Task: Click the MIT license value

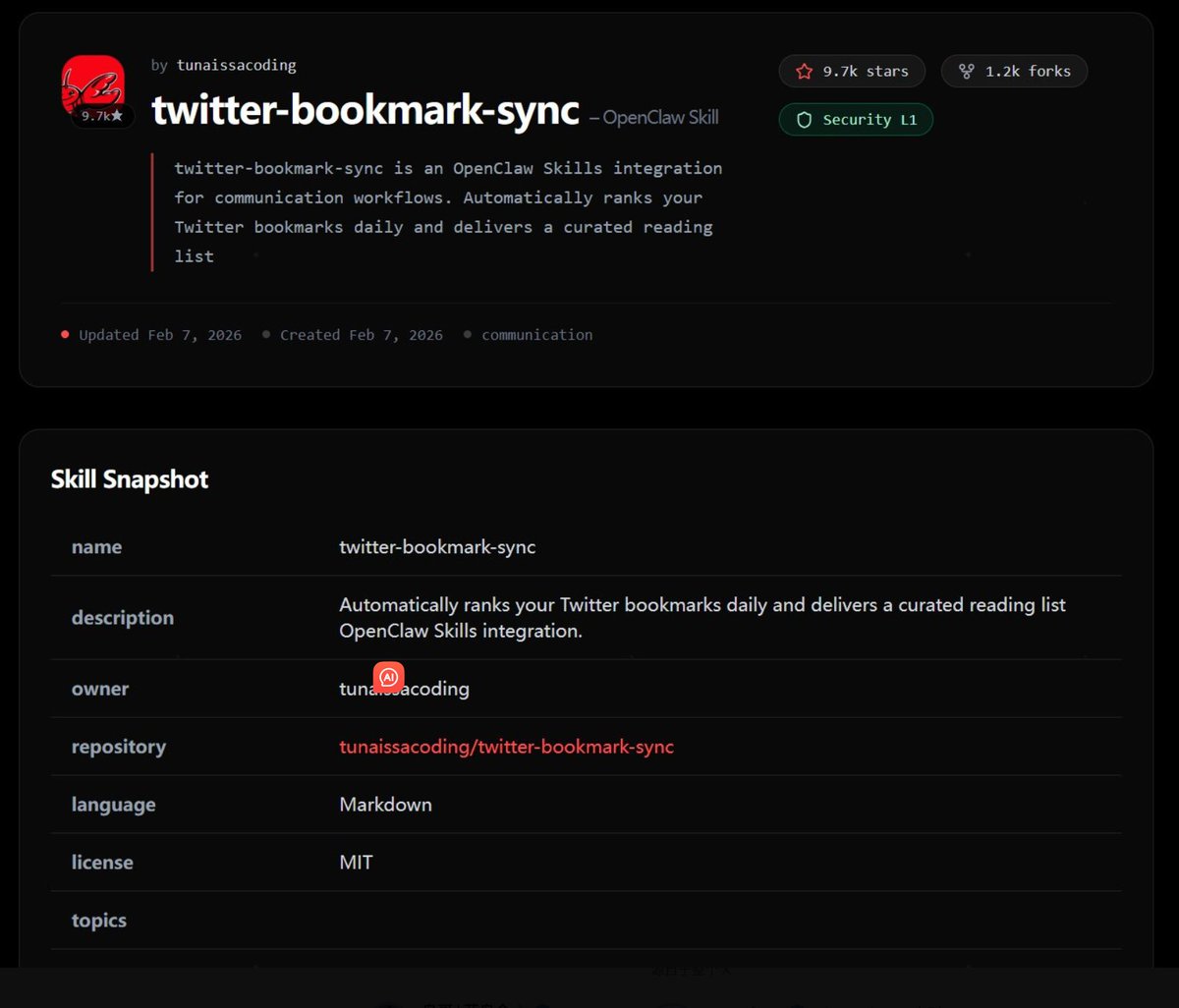Action: click(356, 863)
